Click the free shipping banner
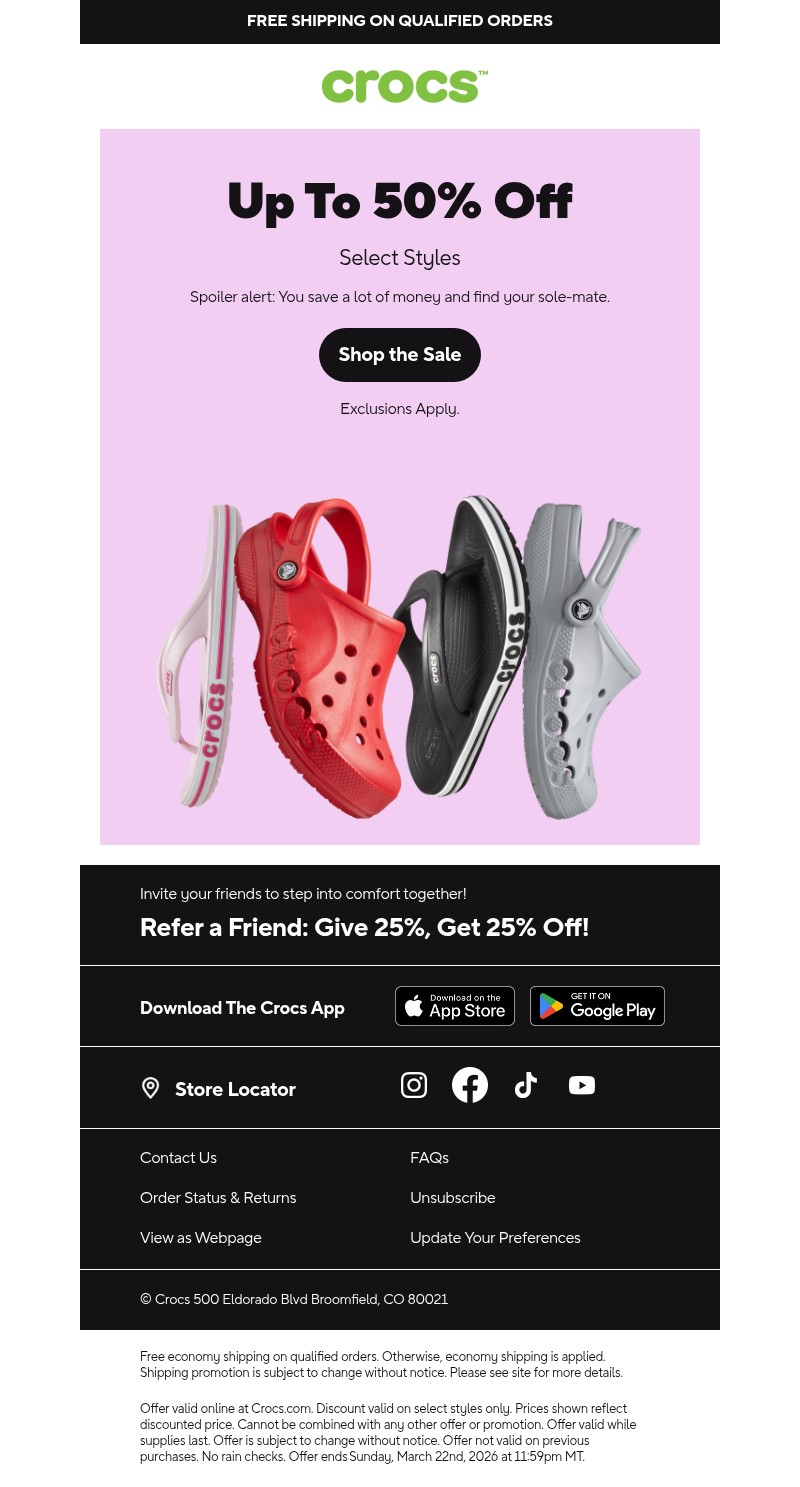The height and width of the screenshot is (1487, 800). pos(400,21)
